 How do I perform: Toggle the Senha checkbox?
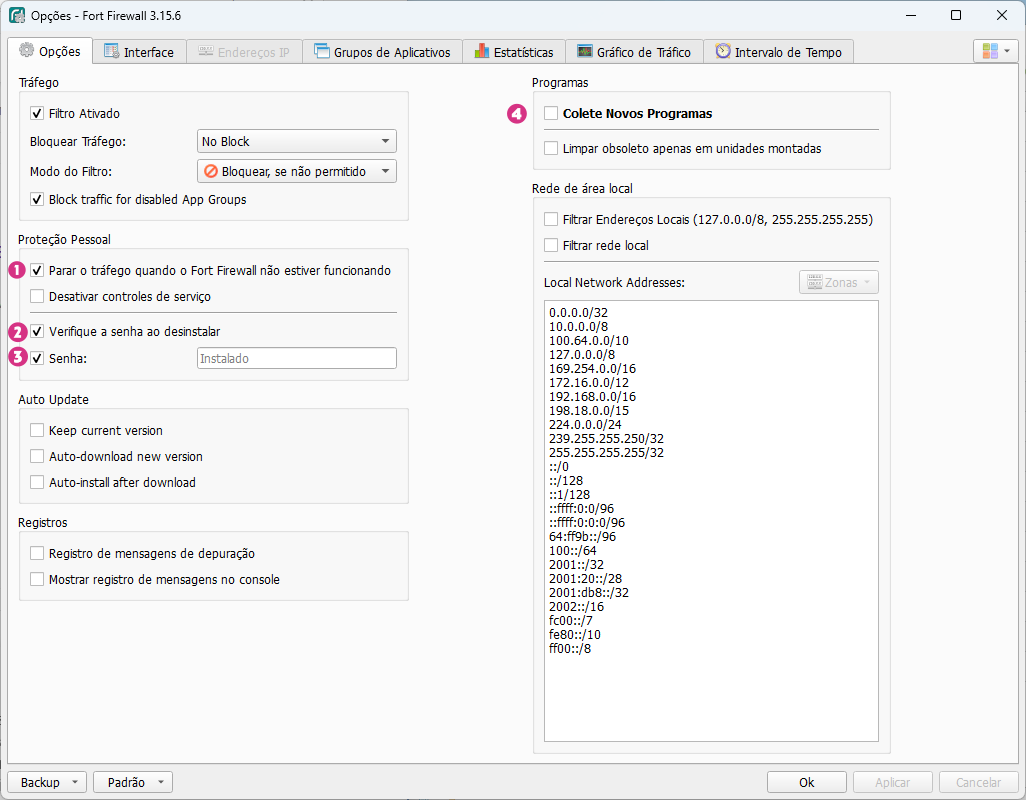tap(37, 358)
